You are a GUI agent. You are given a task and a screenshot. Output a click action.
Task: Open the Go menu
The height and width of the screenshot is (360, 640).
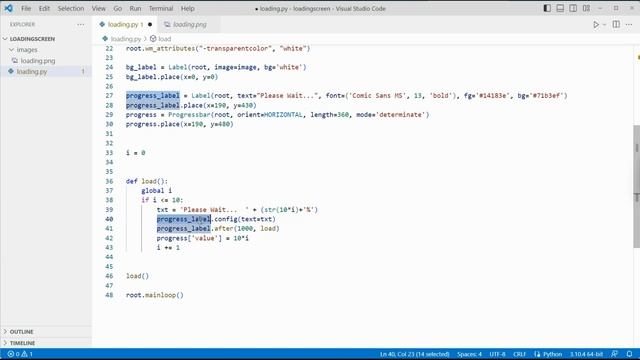coord(118,9)
